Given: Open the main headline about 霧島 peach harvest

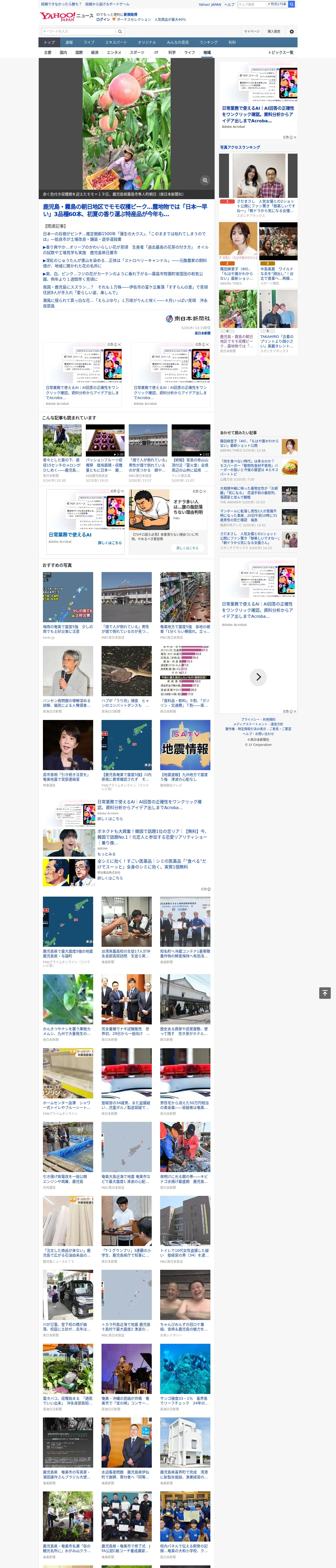Looking at the screenshot, I should (125, 210).
